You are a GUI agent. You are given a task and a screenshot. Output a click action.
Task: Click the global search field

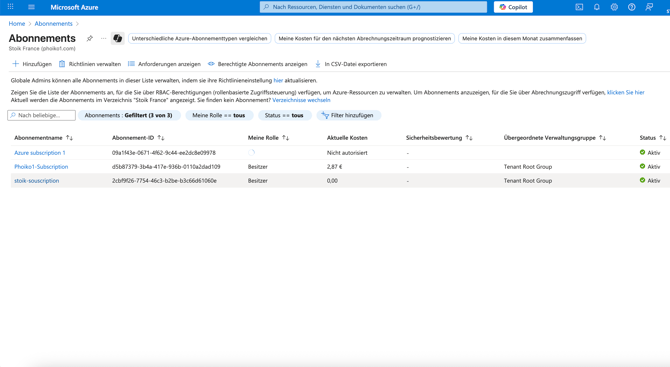[x=373, y=7]
